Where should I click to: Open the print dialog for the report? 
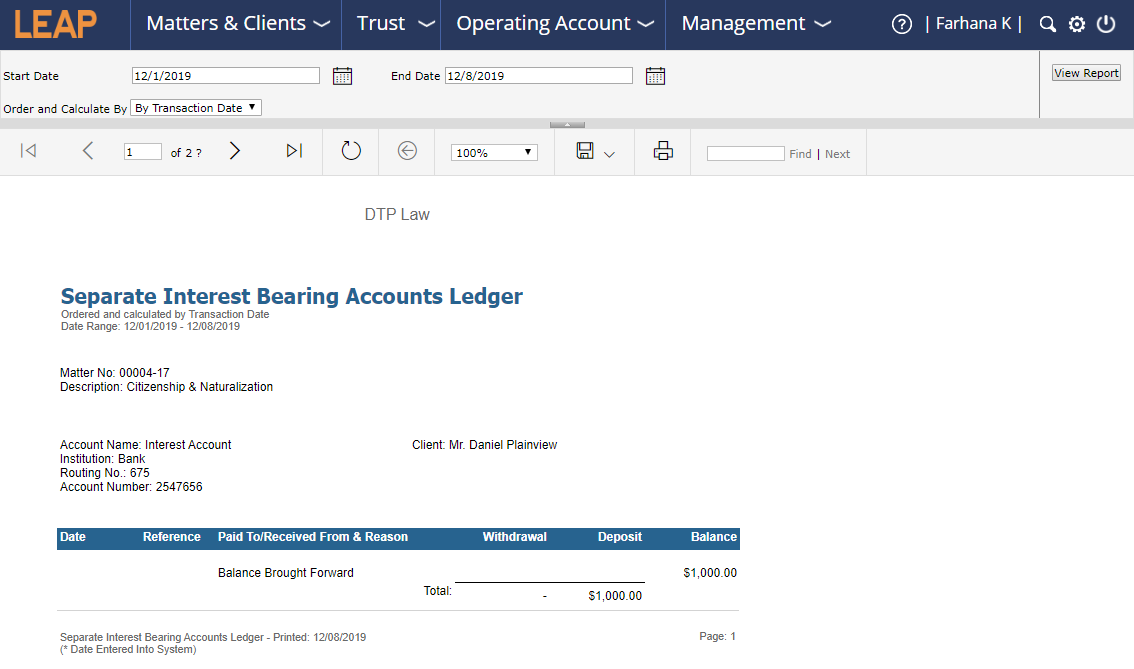click(x=662, y=150)
